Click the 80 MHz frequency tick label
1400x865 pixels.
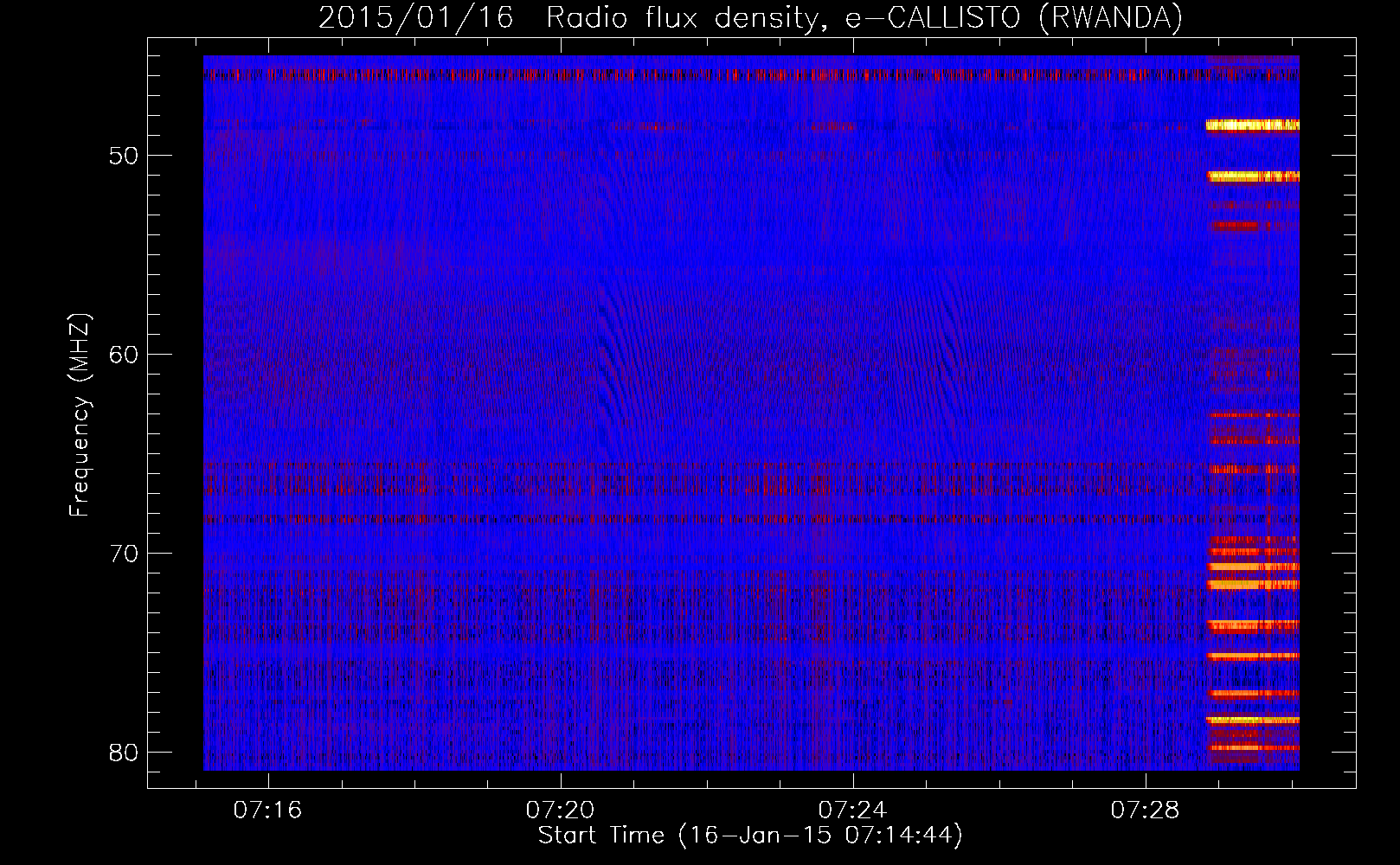pos(124,752)
